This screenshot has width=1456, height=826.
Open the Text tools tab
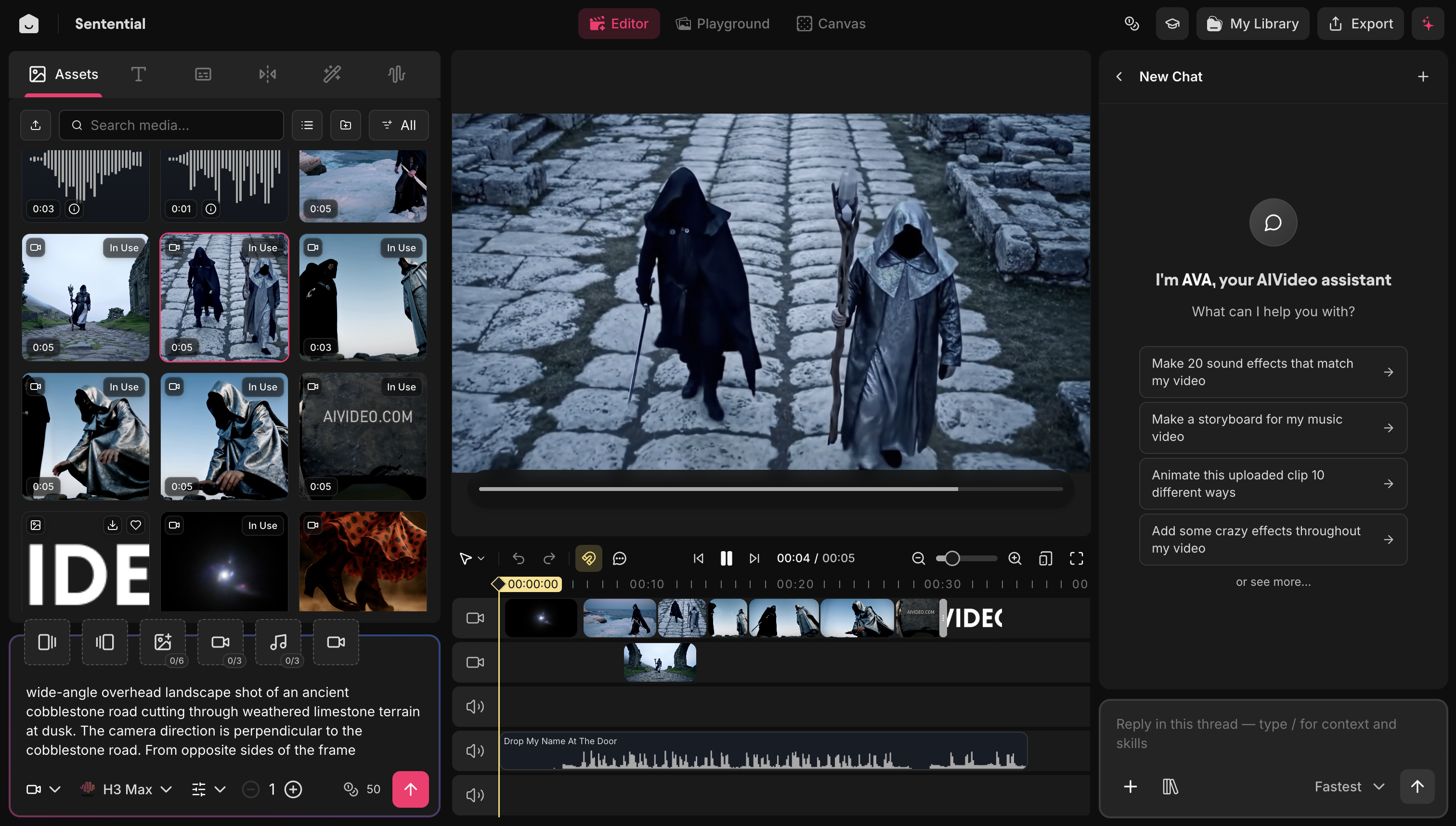tap(139, 74)
